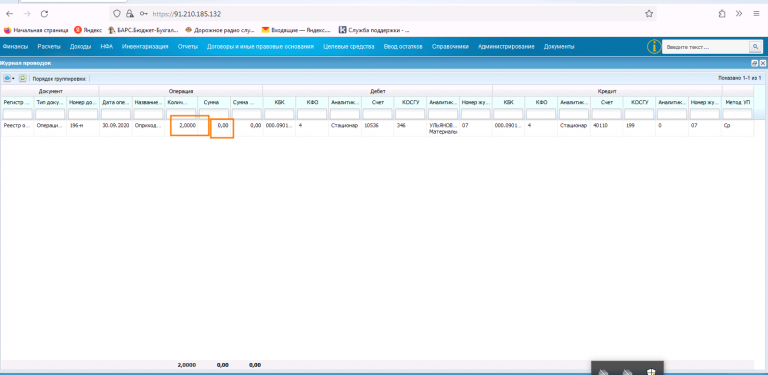Restore the Журнал проводок window

(x=755, y=63)
